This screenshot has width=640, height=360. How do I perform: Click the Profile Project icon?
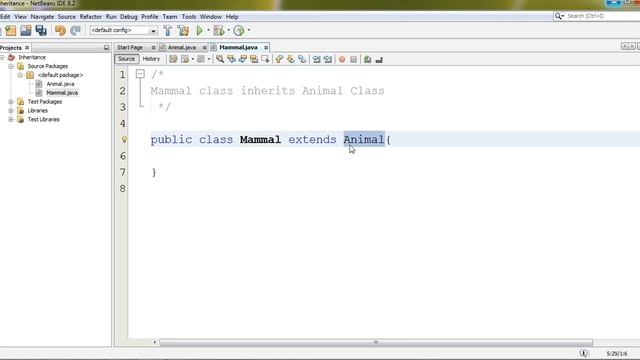[x=239, y=31]
